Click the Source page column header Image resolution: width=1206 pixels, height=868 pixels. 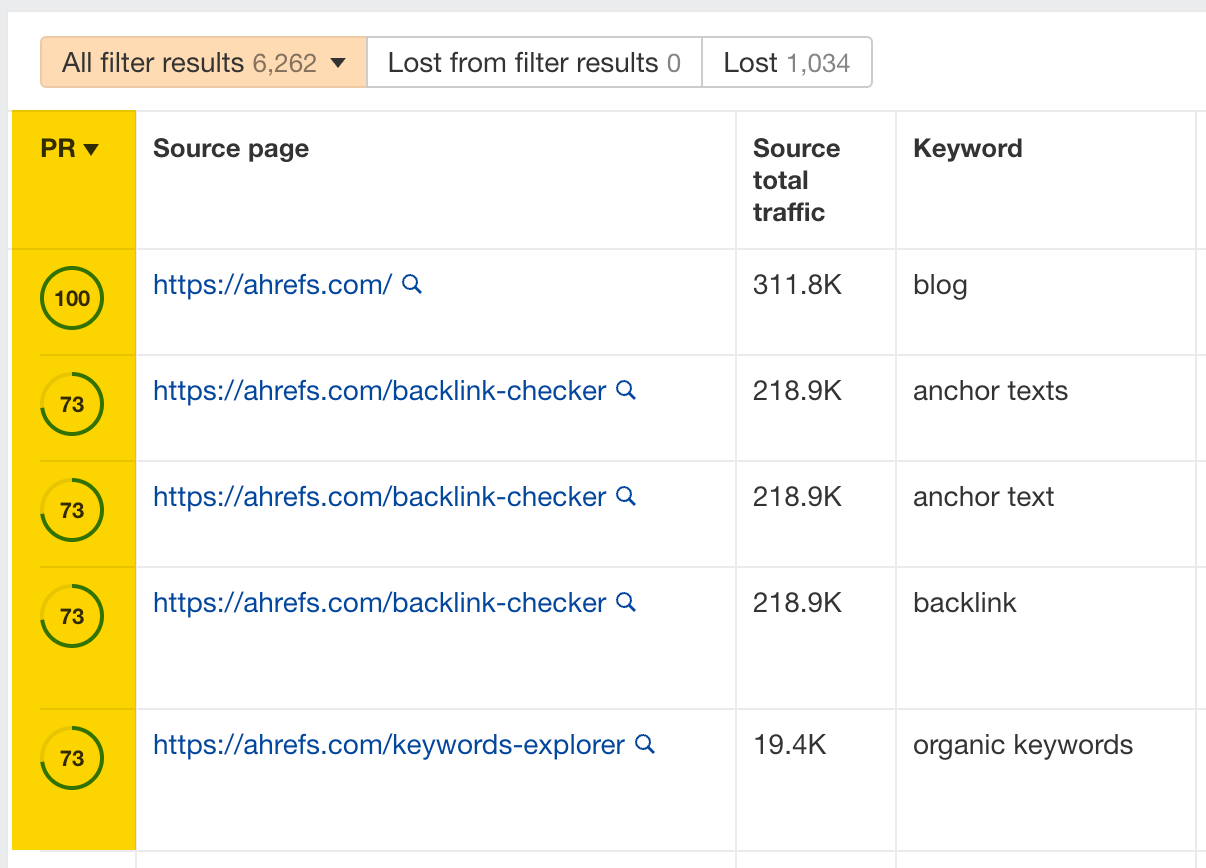tap(230, 148)
